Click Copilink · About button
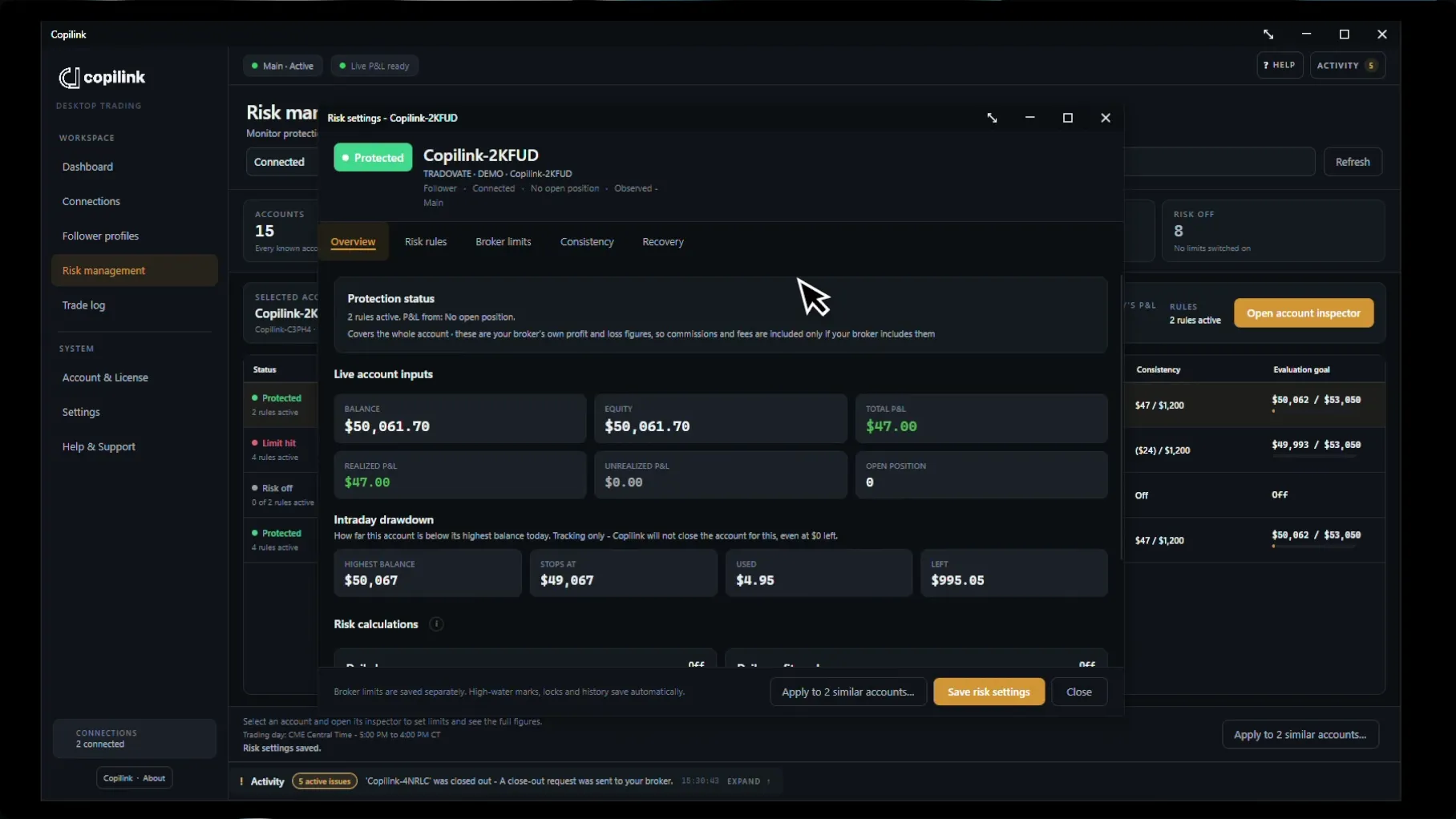 [x=135, y=778]
